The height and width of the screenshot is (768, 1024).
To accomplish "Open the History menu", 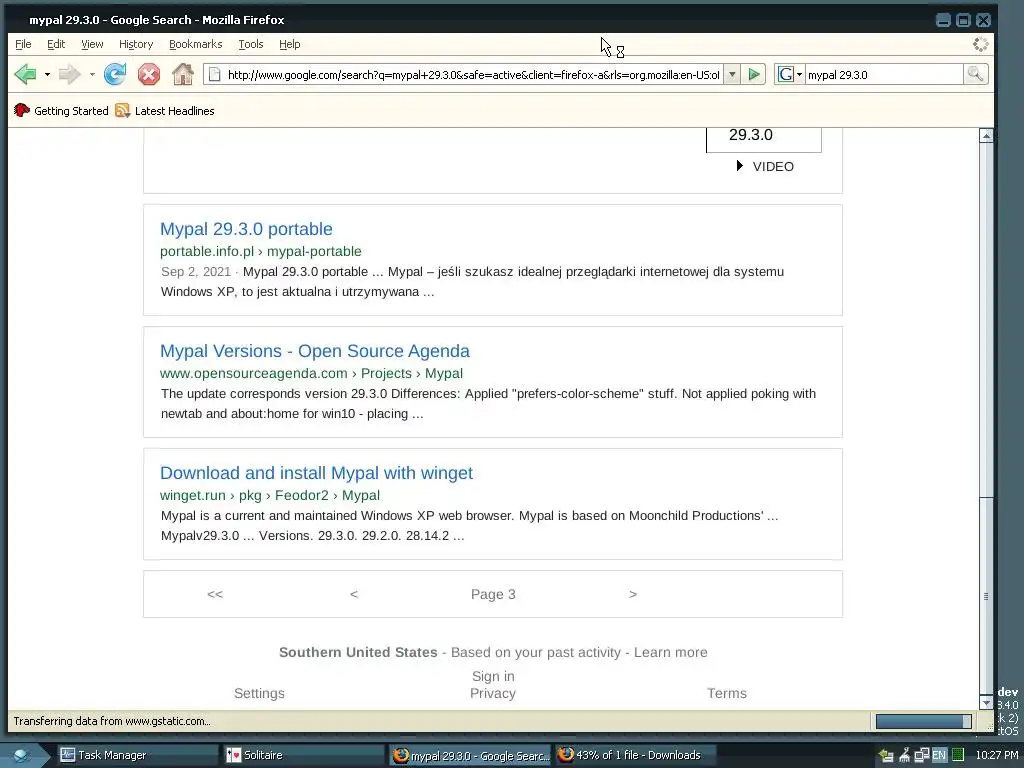I will point(136,44).
